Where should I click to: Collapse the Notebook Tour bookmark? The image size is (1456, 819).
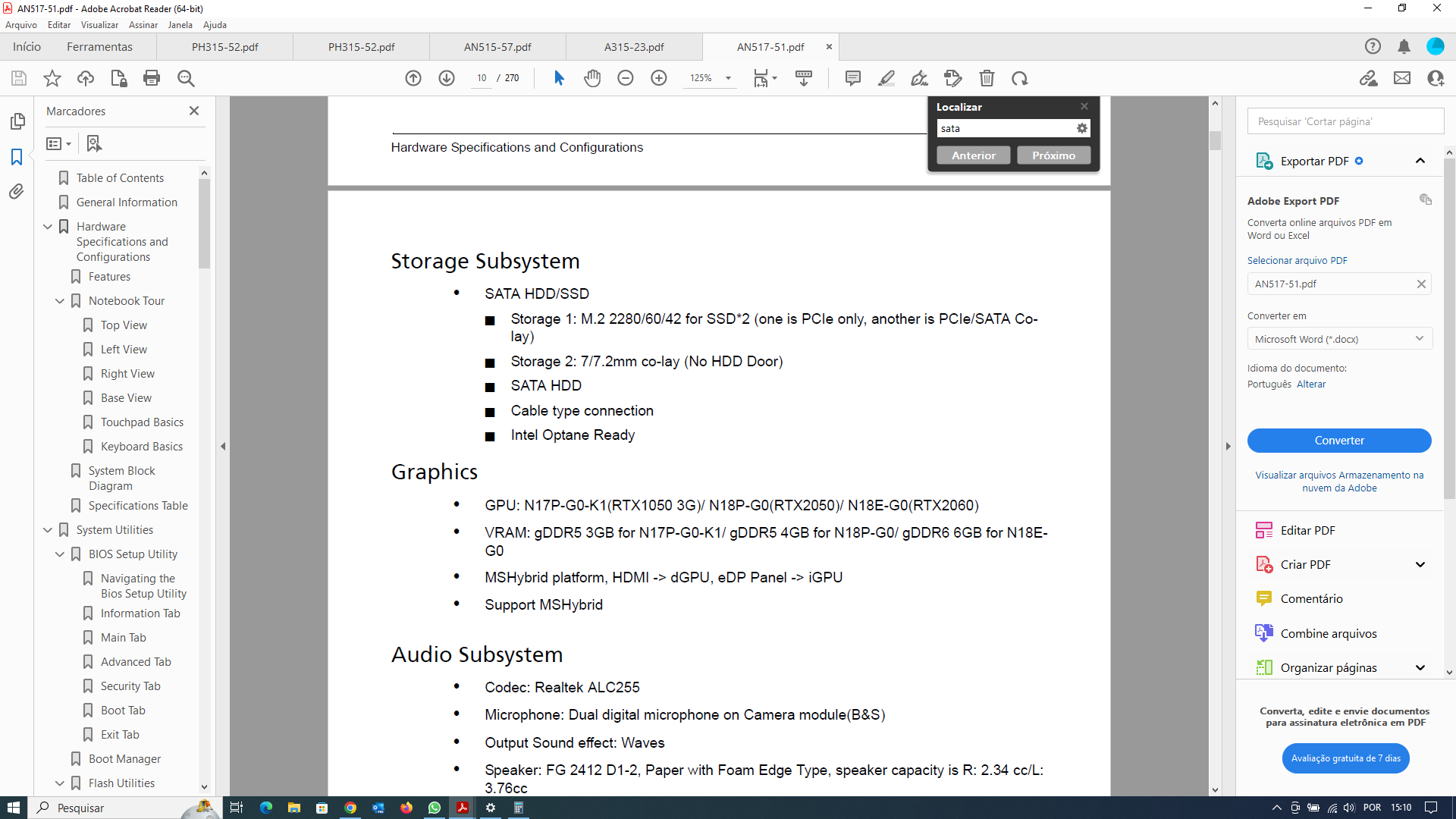(x=60, y=301)
